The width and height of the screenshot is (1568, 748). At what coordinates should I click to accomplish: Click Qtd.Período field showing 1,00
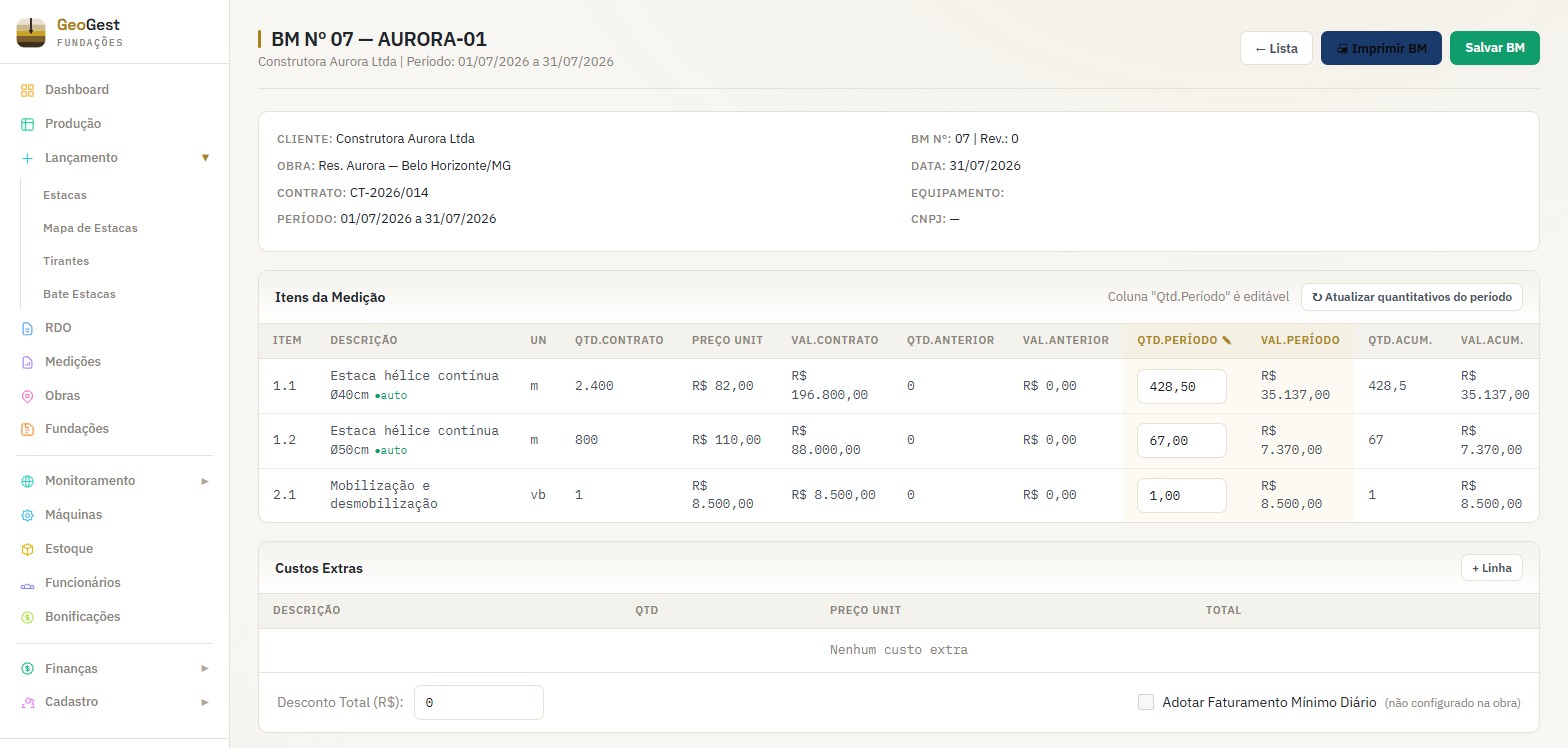[1181, 495]
